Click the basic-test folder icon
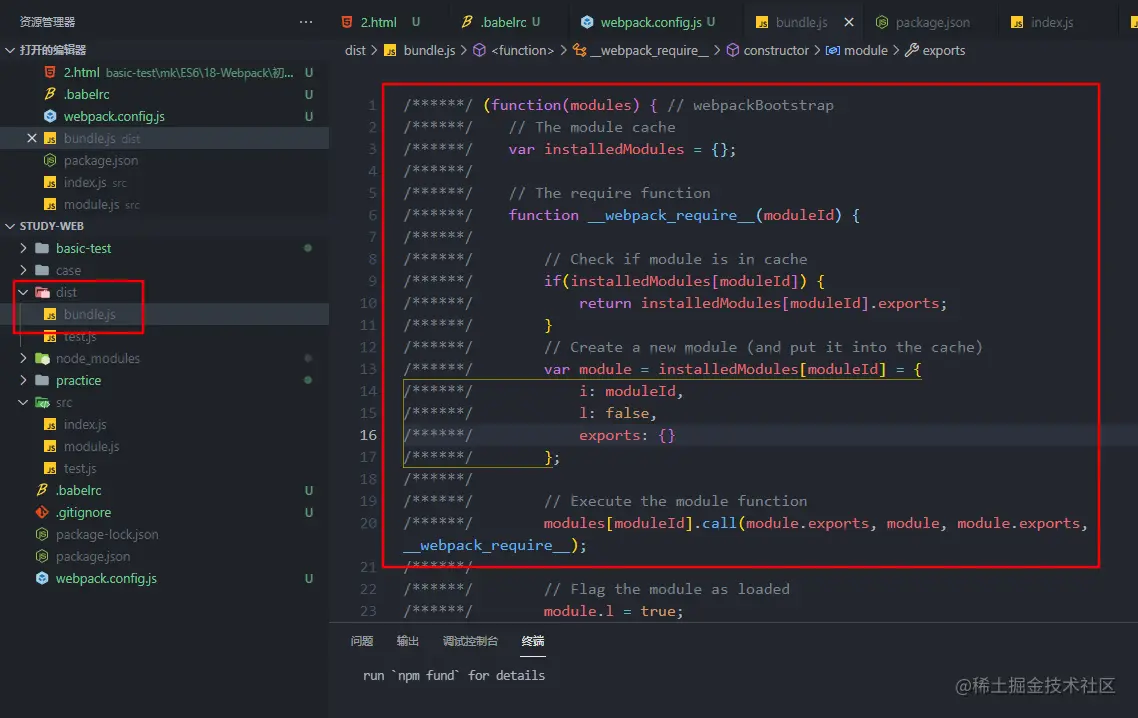 42,248
